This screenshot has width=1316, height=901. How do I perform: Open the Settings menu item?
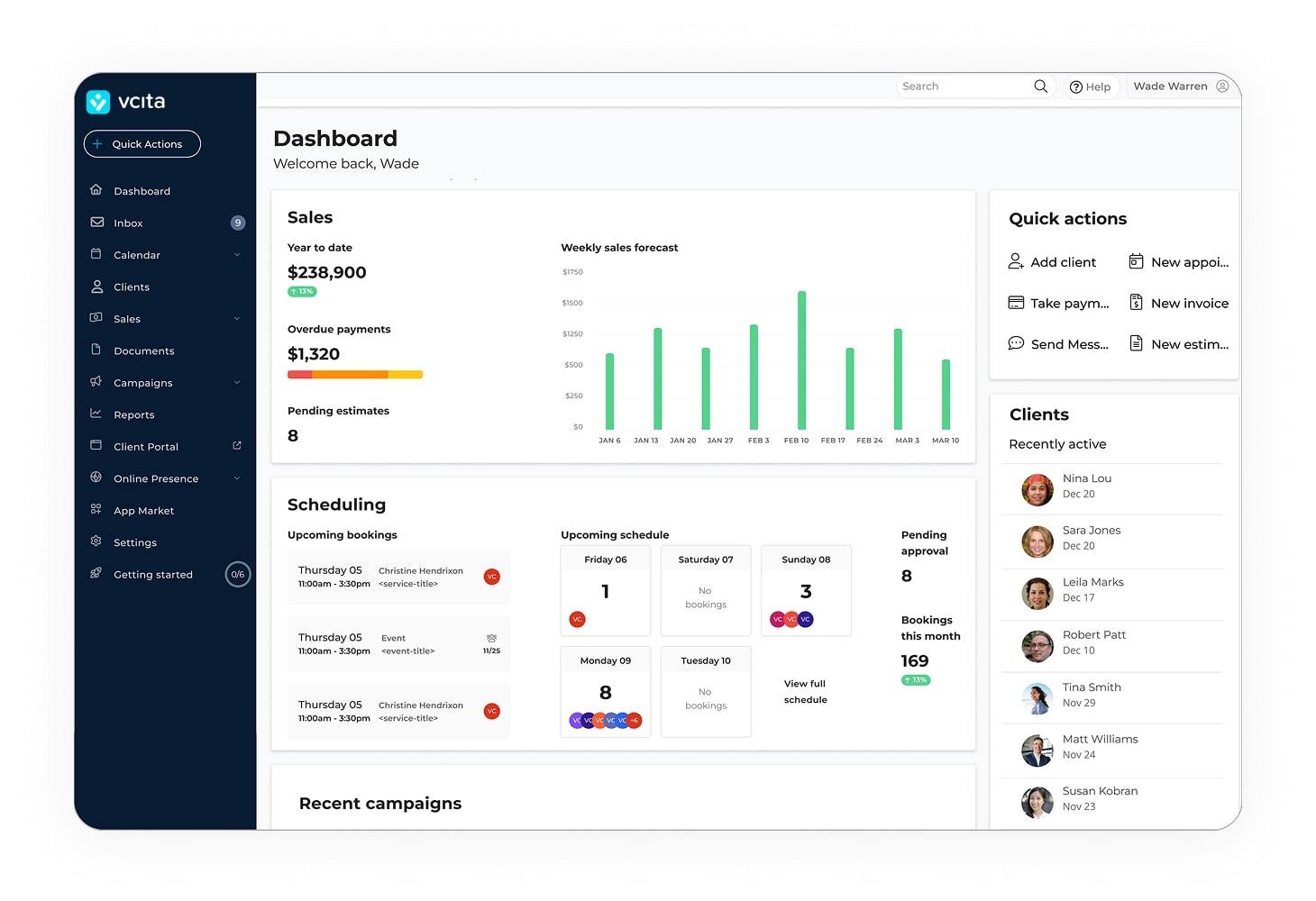click(x=135, y=542)
